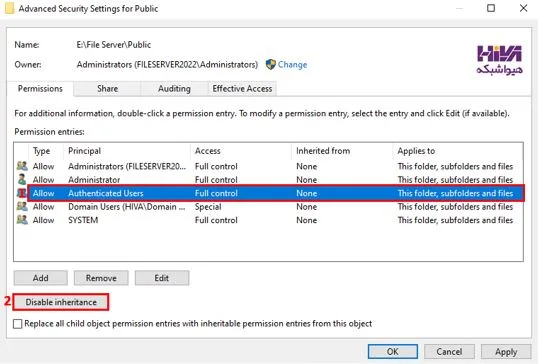Viewport: 538px width, 364px height.
Task: Enable Replace all child object permission entries
Action: 17,324
